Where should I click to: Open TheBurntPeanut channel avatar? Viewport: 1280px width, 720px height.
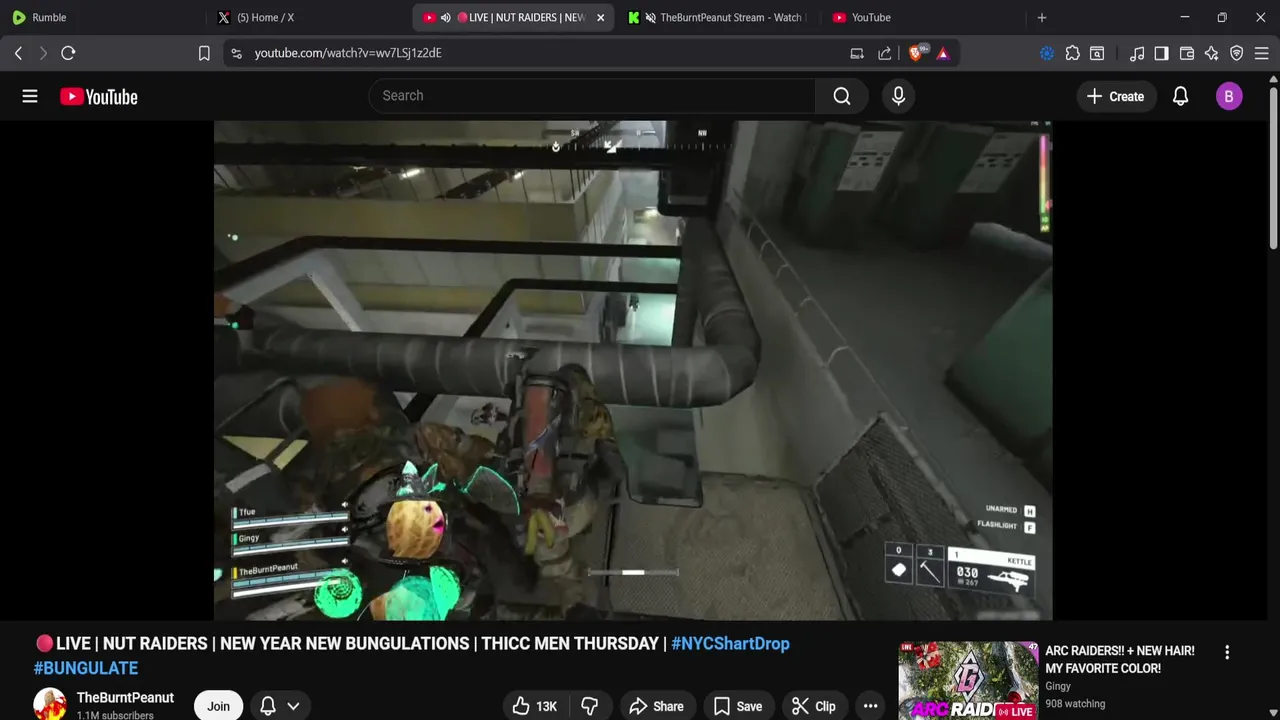[x=50, y=704]
